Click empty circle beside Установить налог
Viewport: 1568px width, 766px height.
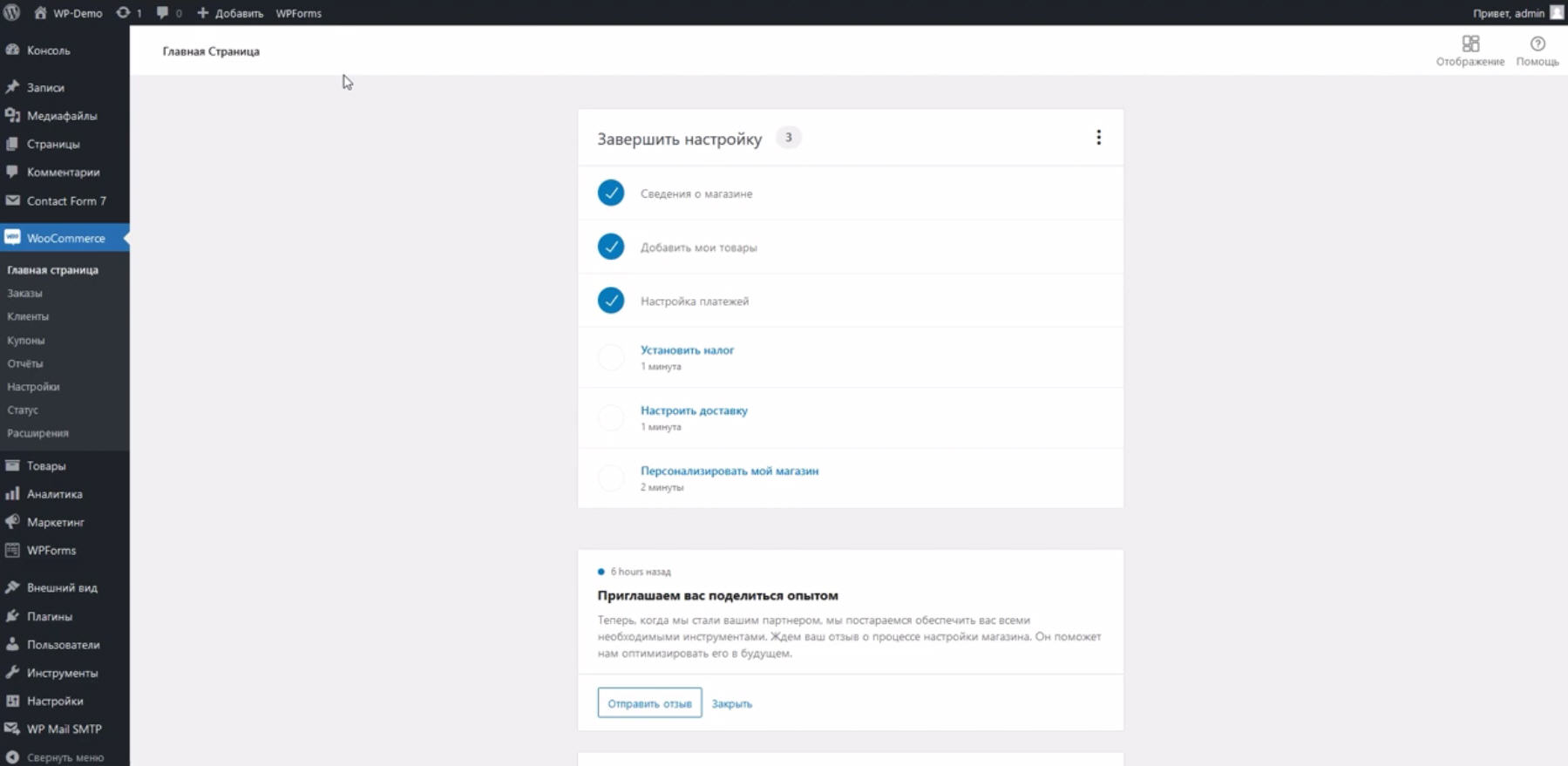pos(611,357)
